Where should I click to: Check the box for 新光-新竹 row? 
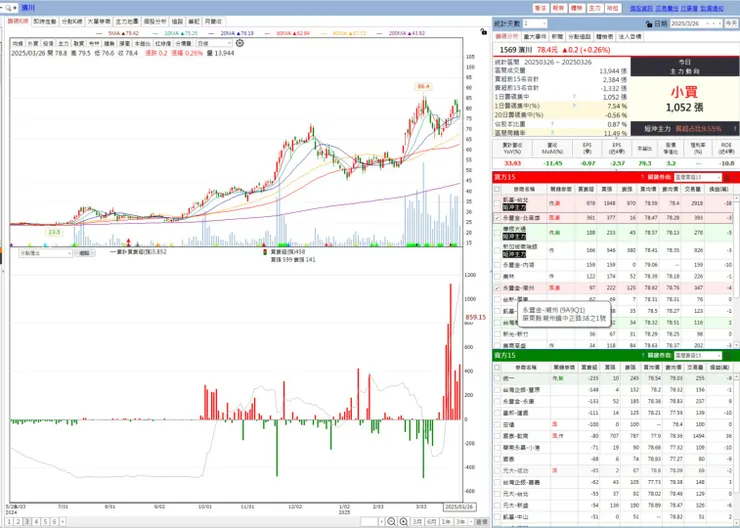pos(497,334)
